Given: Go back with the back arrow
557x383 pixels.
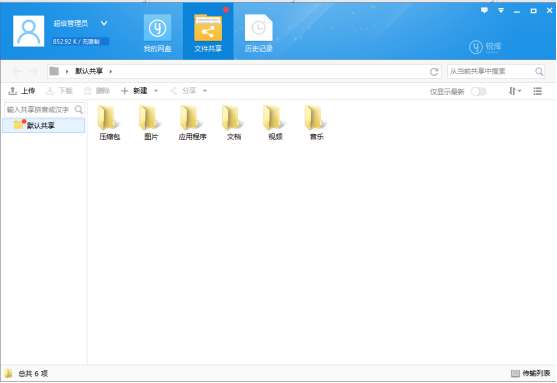Looking at the screenshot, I should [x=17, y=71].
